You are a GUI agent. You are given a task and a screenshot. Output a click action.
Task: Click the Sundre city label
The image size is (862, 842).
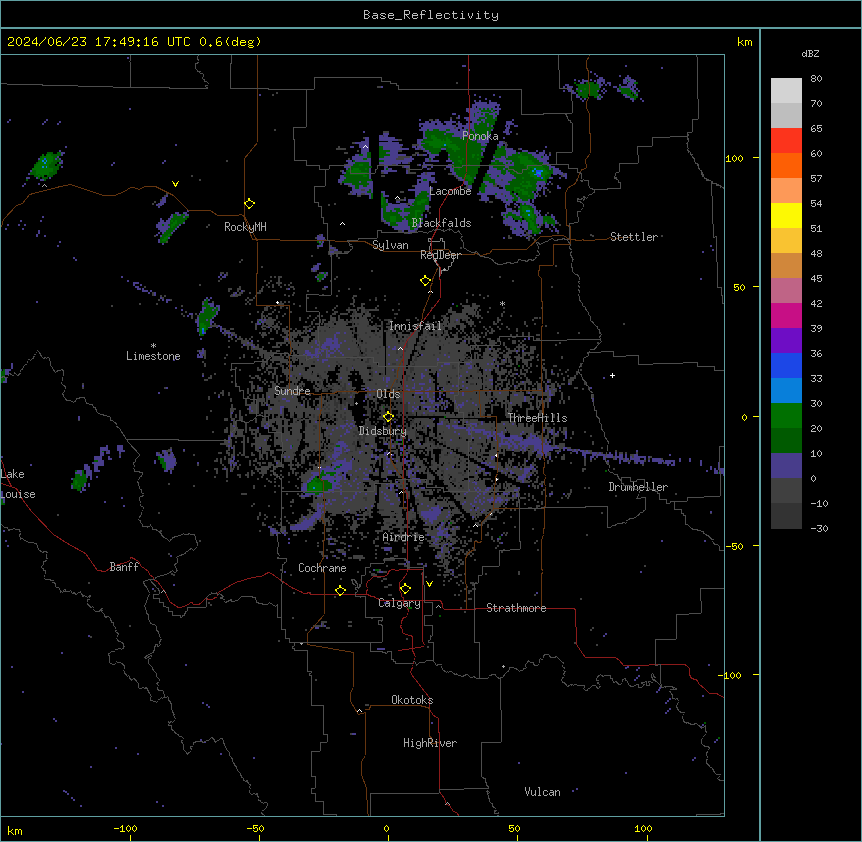point(292,391)
